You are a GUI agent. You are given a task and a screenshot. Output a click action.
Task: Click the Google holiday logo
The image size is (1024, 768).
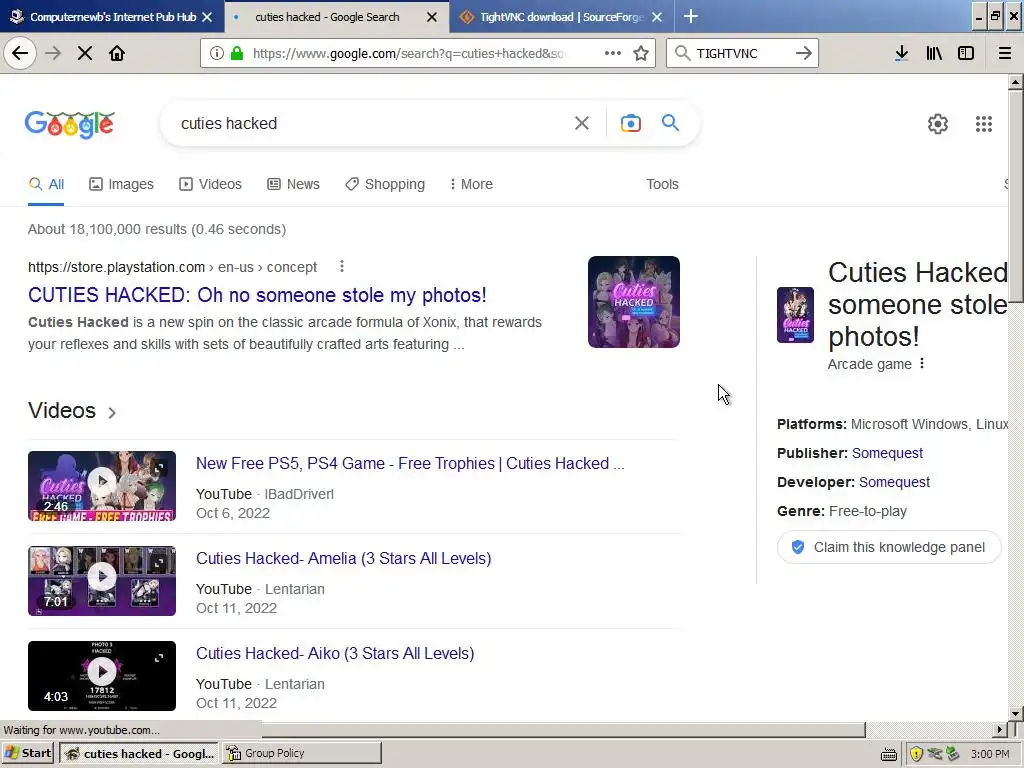click(70, 124)
